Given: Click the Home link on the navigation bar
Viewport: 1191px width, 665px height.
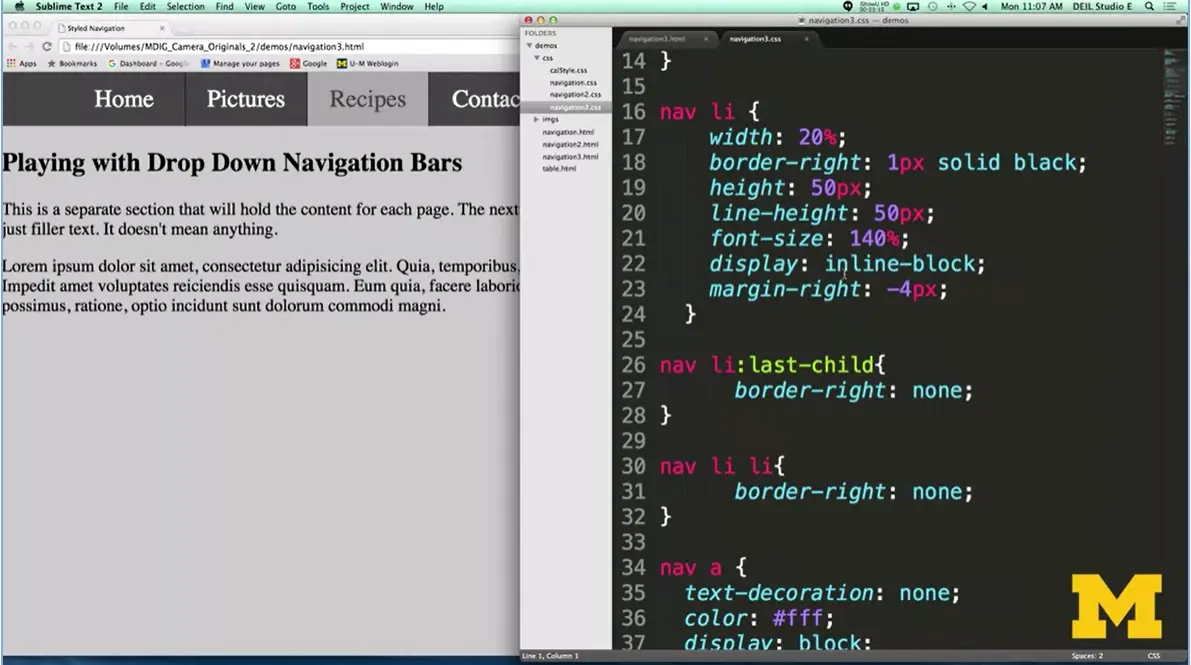Looking at the screenshot, I should (x=123, y=99).
